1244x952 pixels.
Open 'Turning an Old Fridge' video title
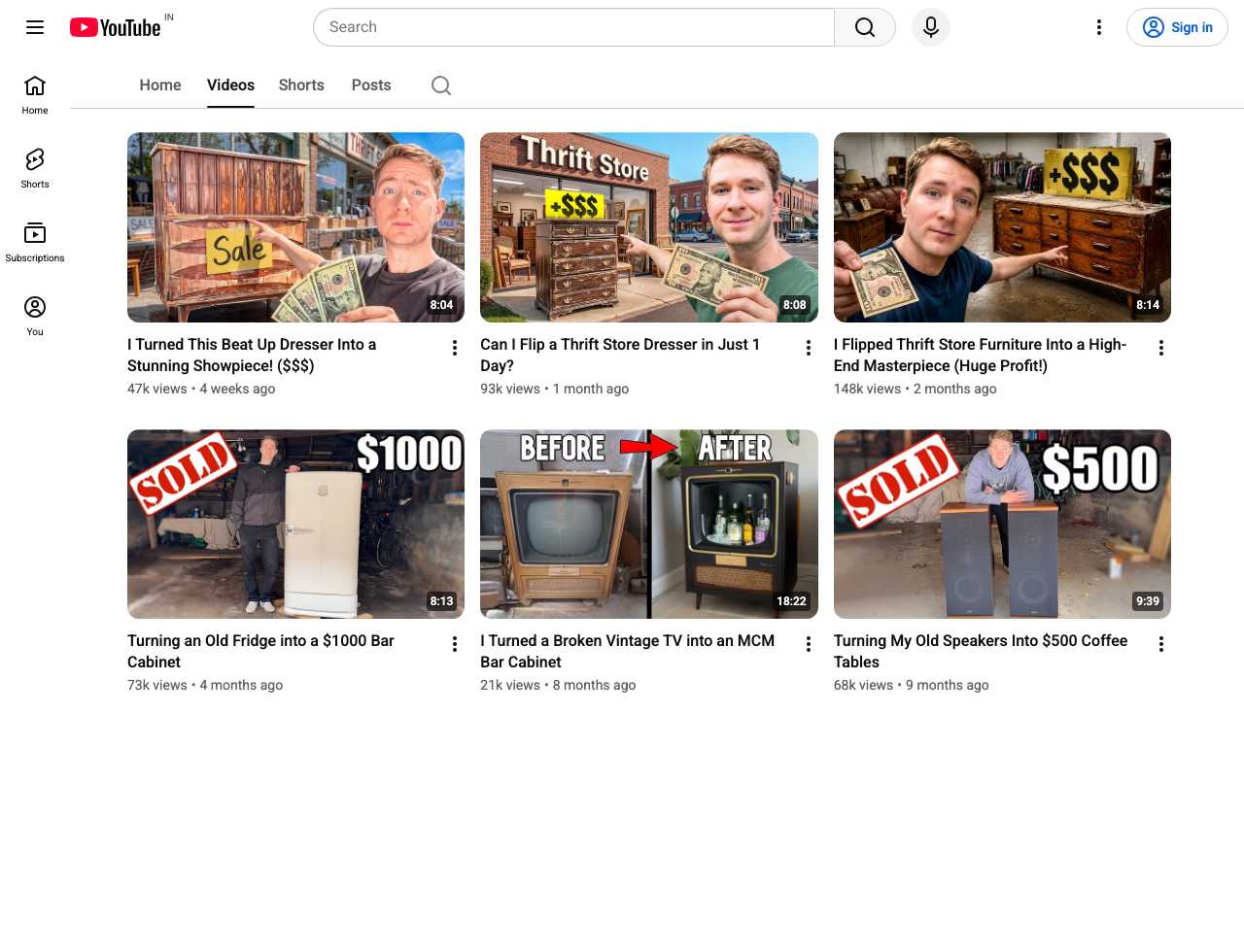tap(260, 652)
